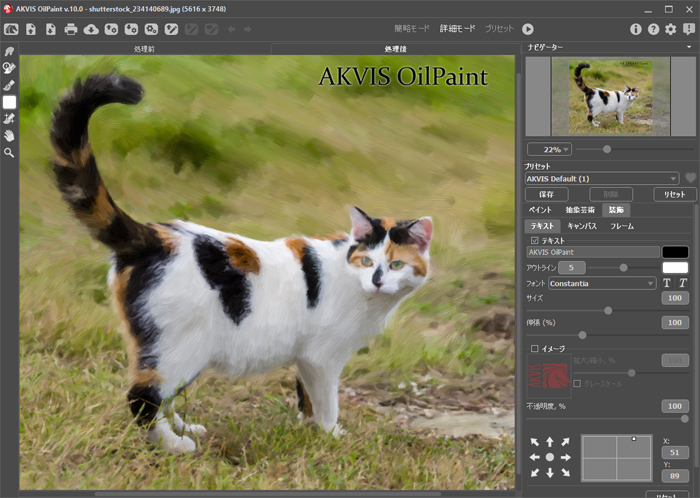Click the 保存 preset button
The image size is (700, 498).
pyautogui.click(x=546, y=194)
